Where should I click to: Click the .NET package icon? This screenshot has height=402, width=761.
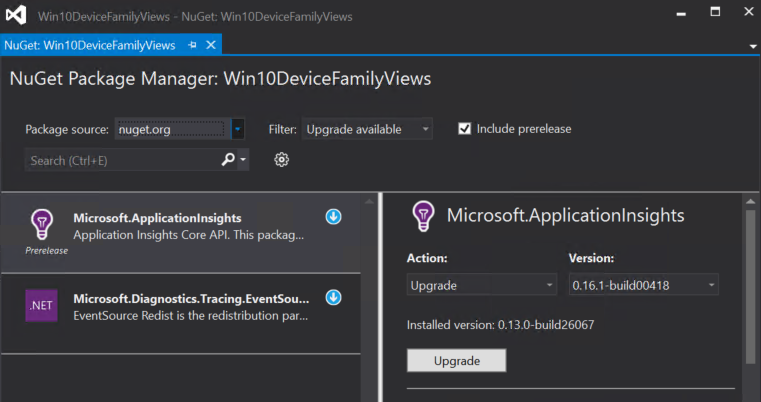click(x=41, y=306)
